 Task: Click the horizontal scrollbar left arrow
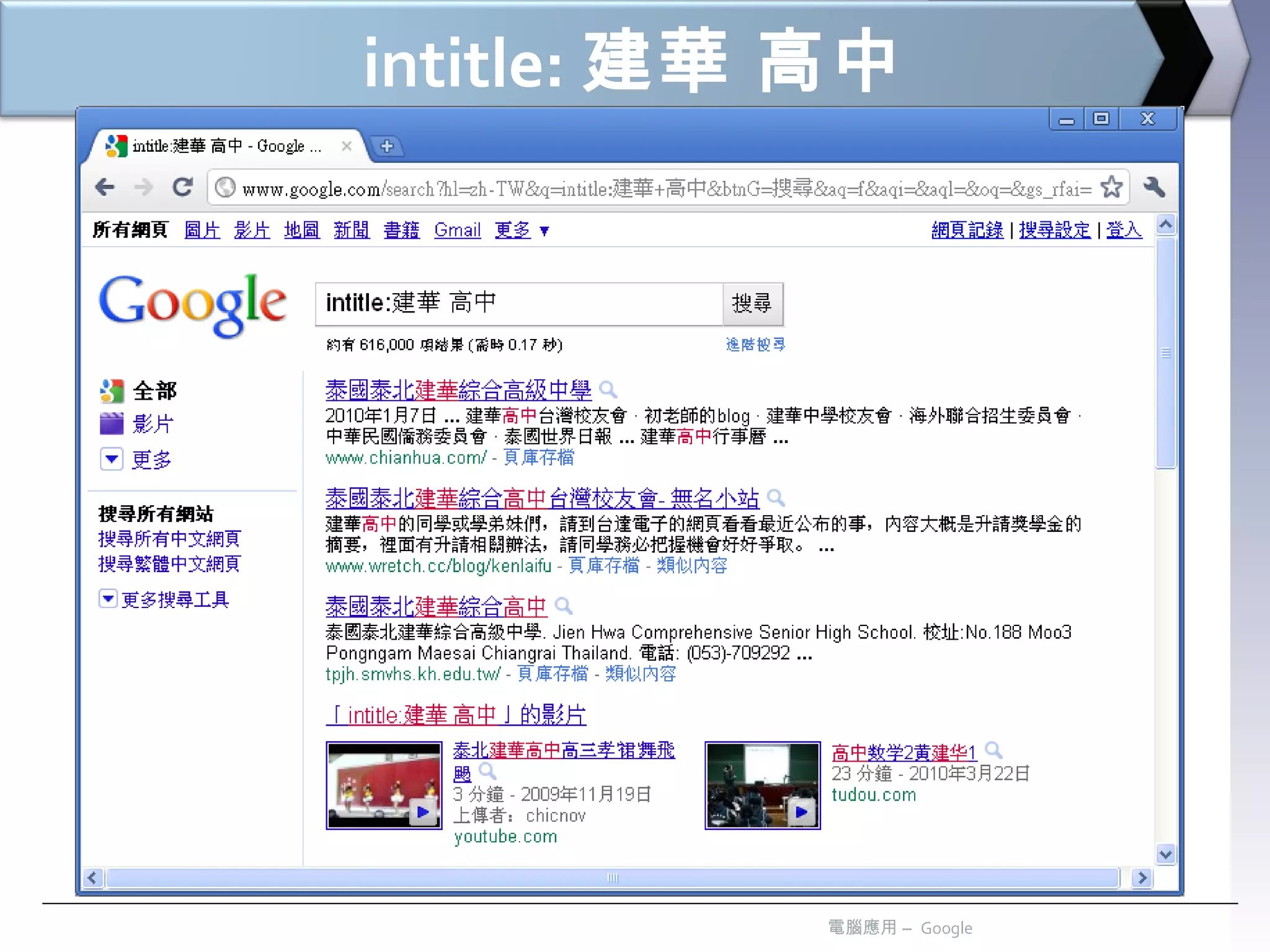click(93, 878)
